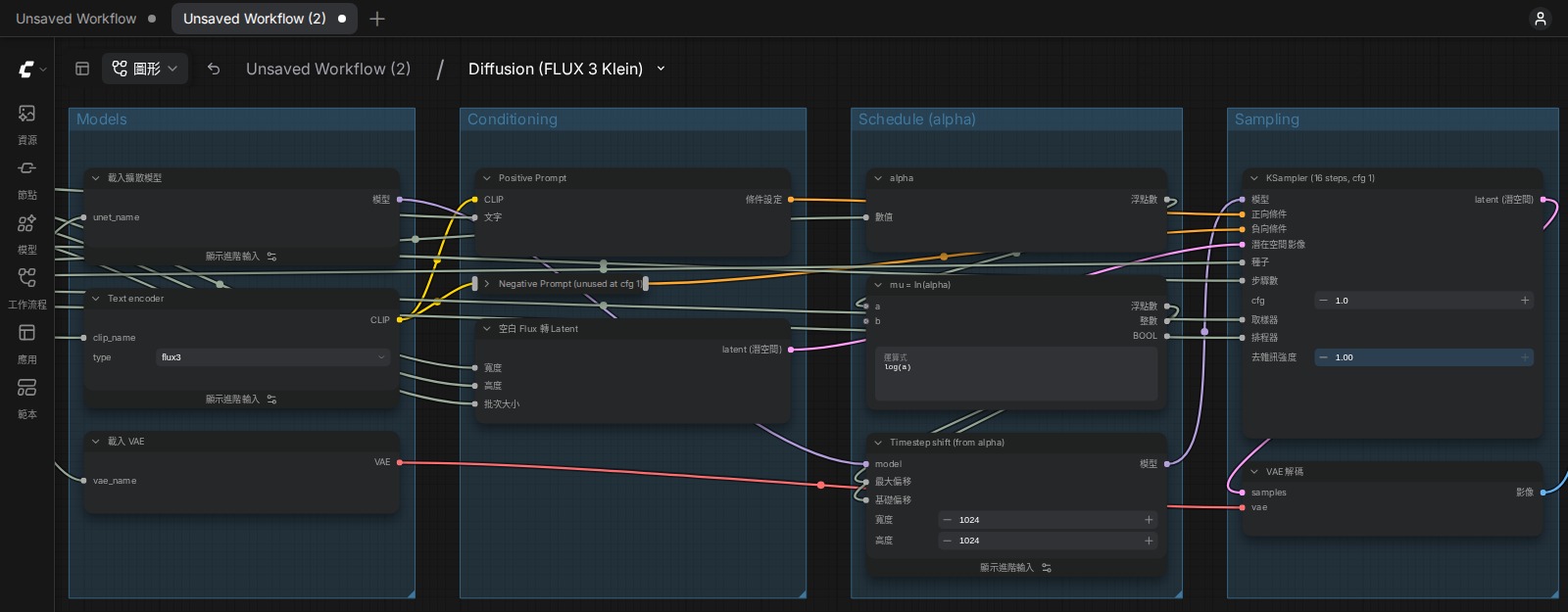Expand the Negative Prompt collapsed node
Image resolution: width=1568 pixels, height=612 pixels.
click(x=487, y=284)
